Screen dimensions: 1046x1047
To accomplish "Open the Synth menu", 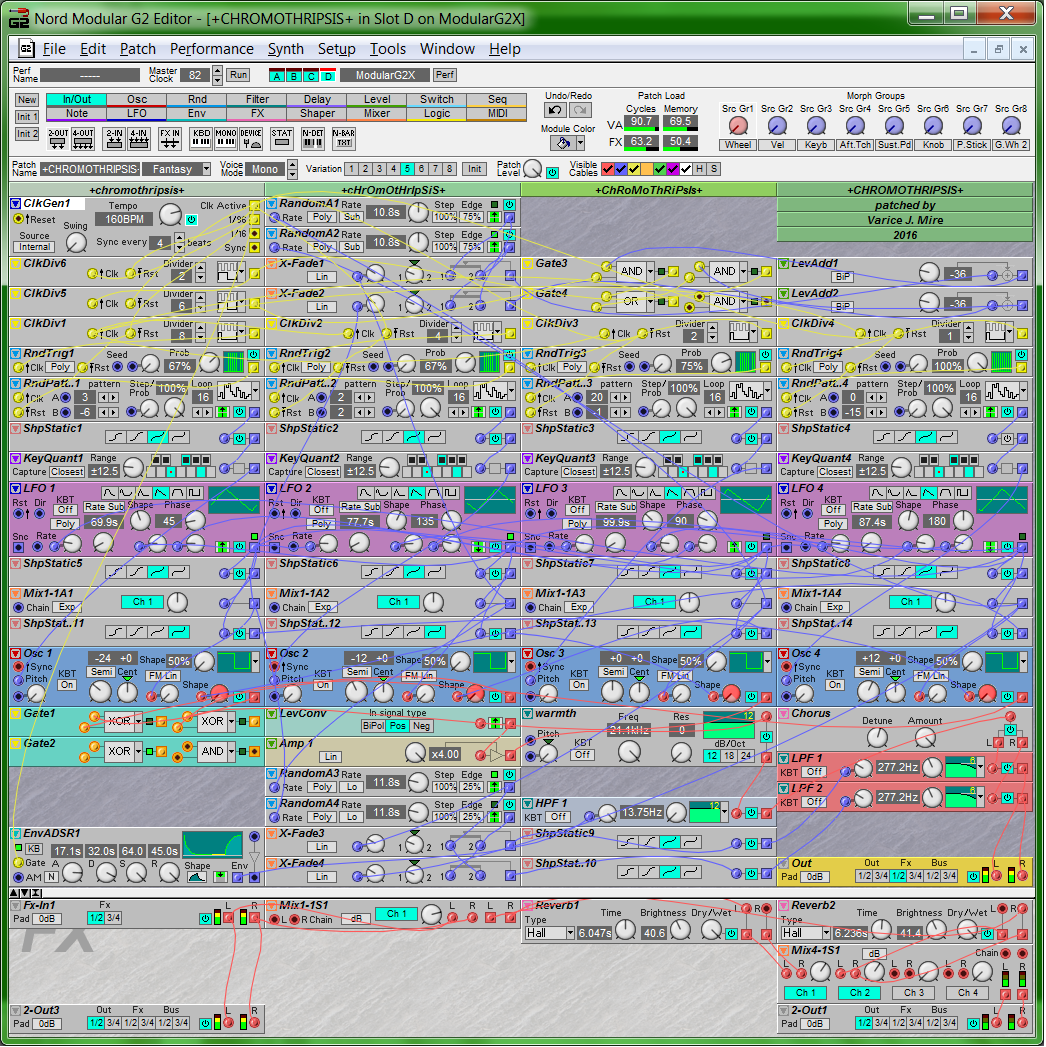I will coord(285,48).
